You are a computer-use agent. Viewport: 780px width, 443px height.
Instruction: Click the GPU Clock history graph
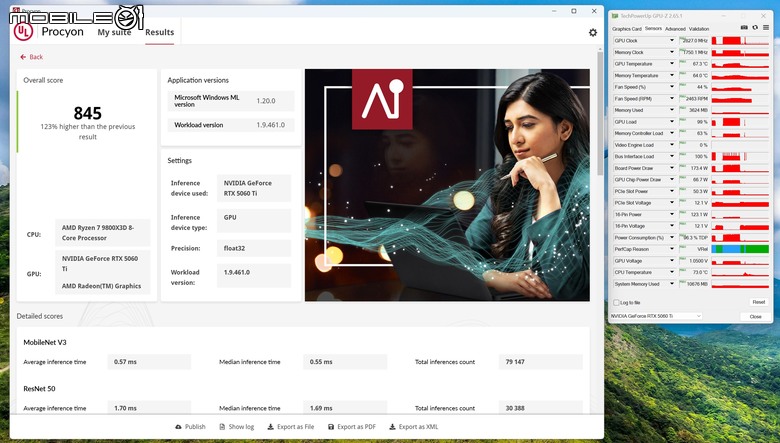(740, 41)
